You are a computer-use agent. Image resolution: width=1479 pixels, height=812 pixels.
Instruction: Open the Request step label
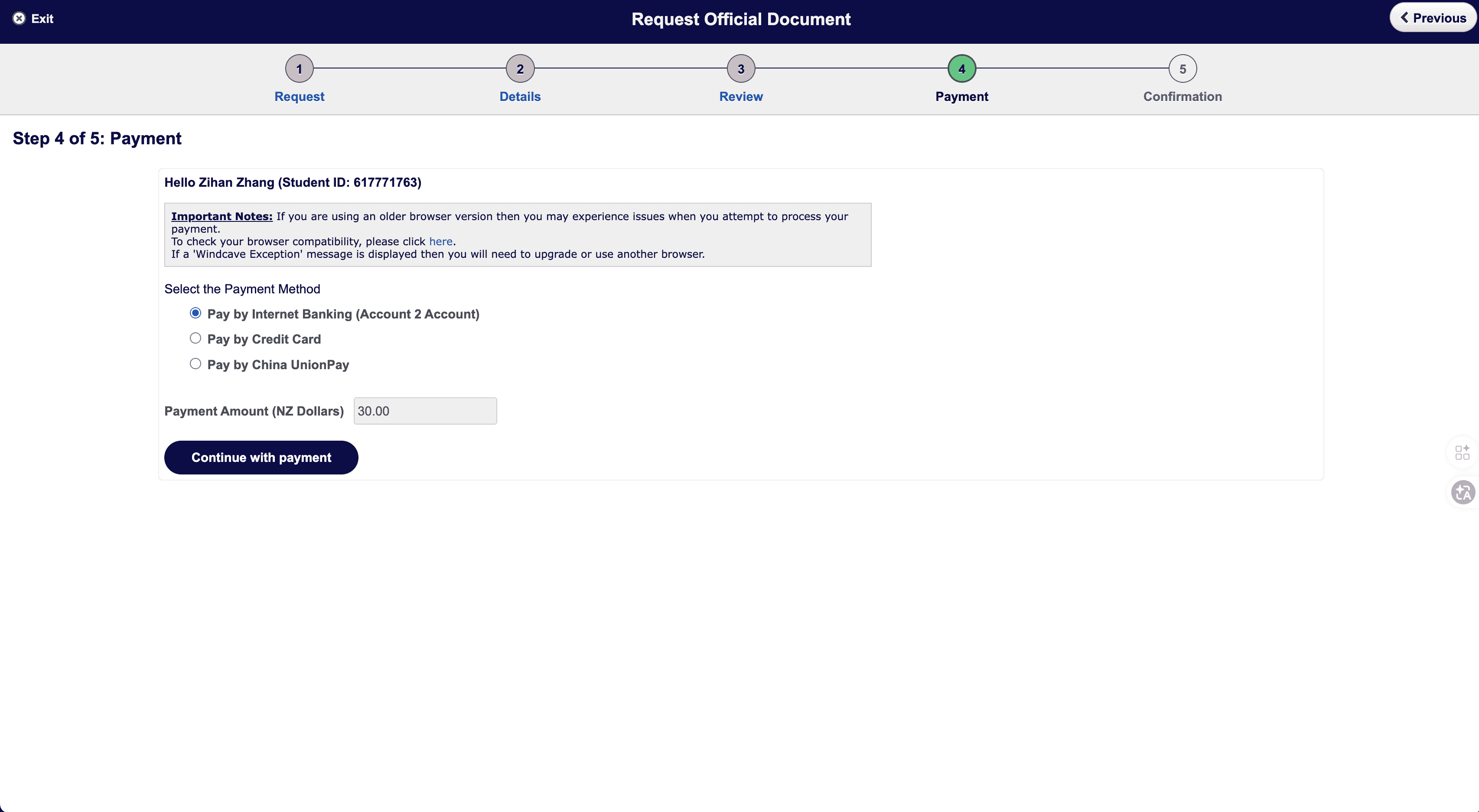point(299,96)
